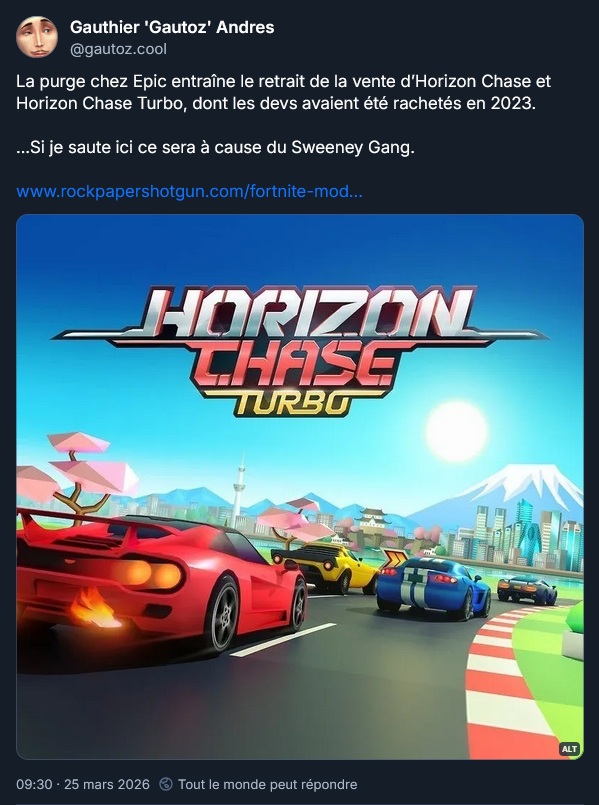Click the 09:30 · 25 mars 2026 timestamp
This screenshot has height=805, width=599.
tap(83, 784)
